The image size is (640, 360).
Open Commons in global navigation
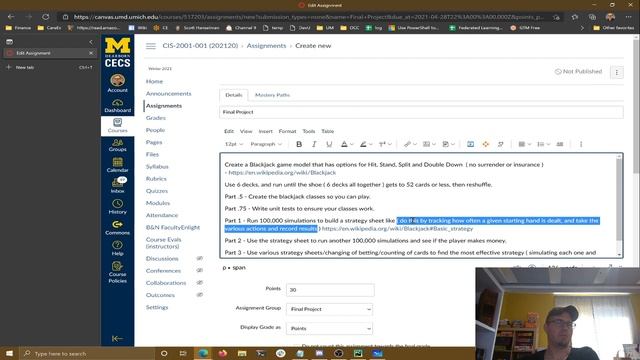(x=118, y=228)
